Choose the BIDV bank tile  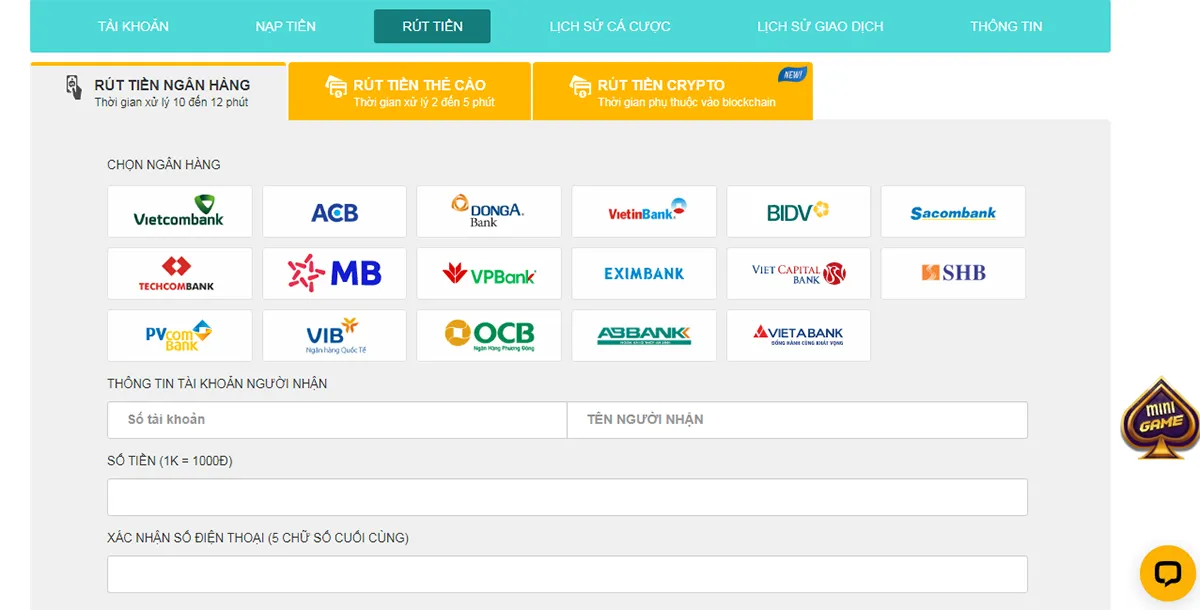799,212
